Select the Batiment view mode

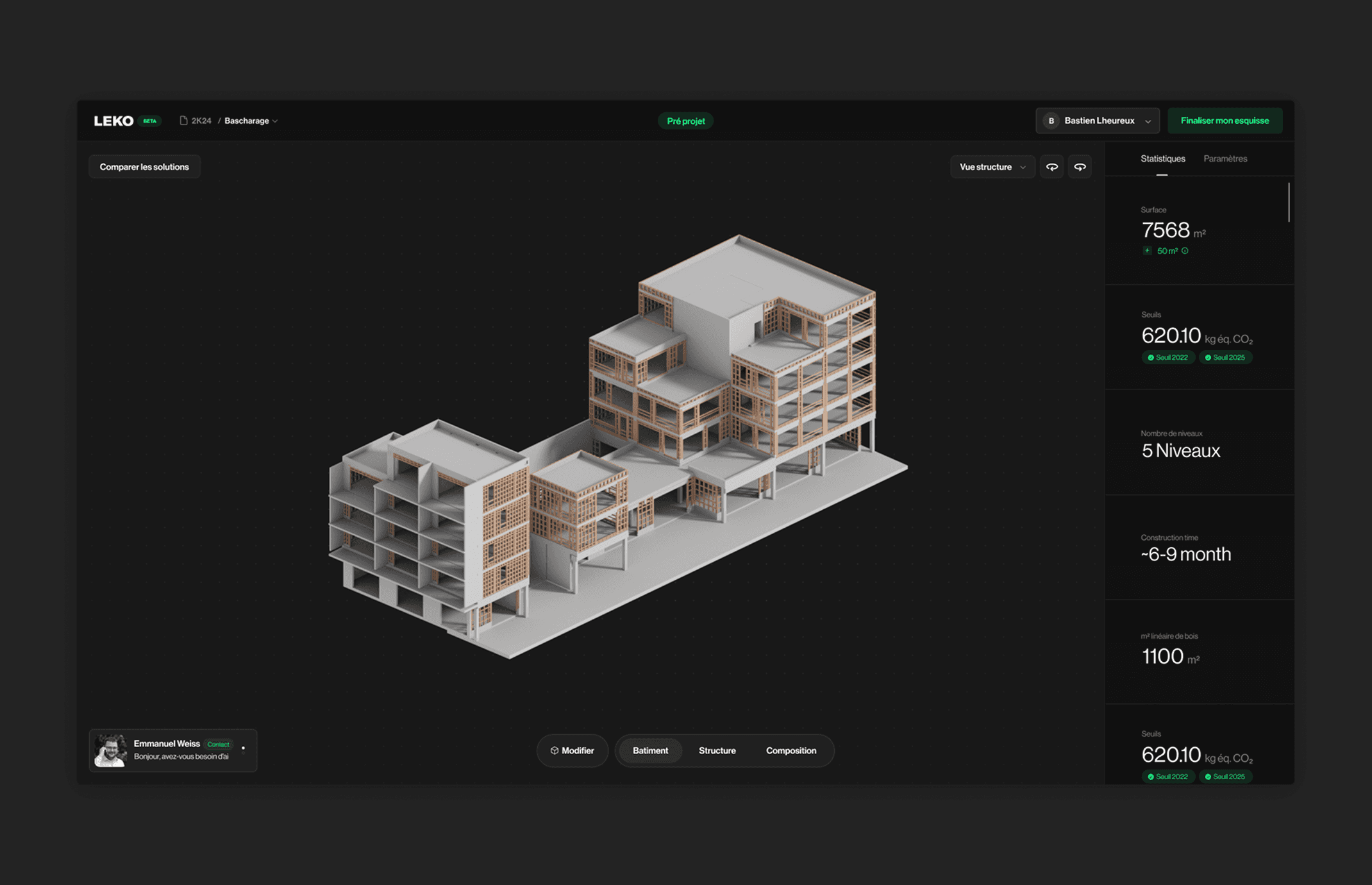click(650, 750)
